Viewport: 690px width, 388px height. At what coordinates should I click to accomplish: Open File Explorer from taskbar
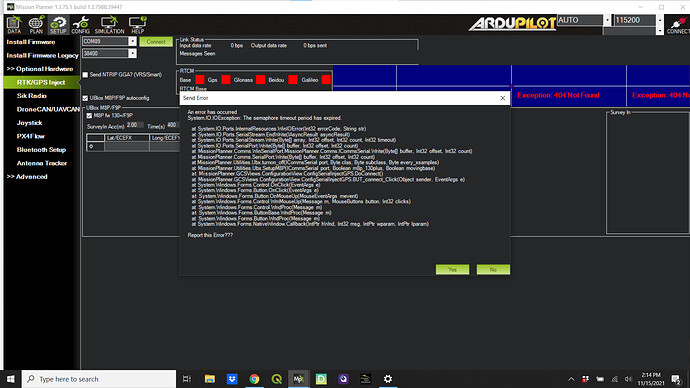tap(210, 379)
